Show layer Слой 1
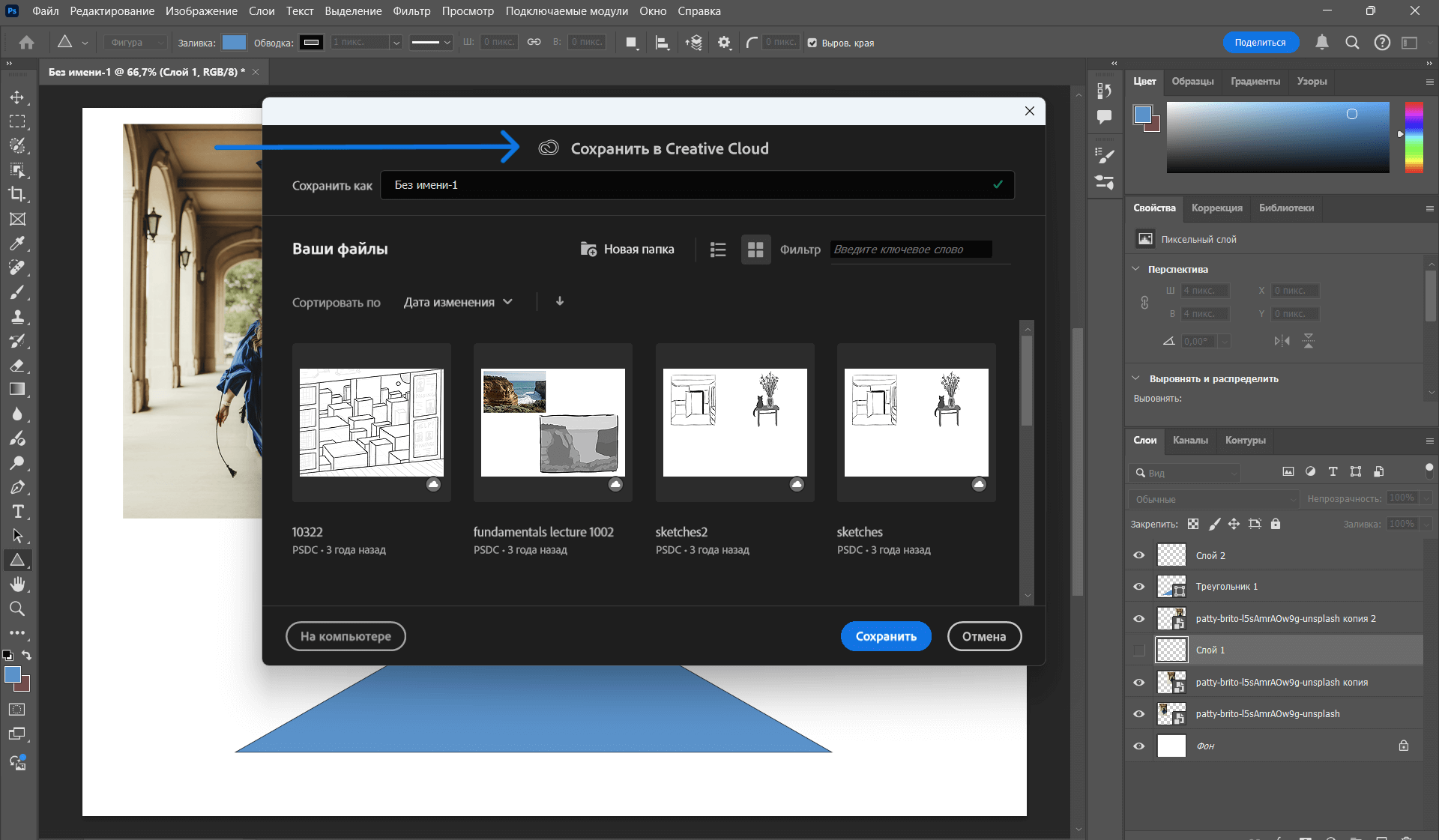1439x840 pixels. pyautogui.click(x=1139, y=650)
